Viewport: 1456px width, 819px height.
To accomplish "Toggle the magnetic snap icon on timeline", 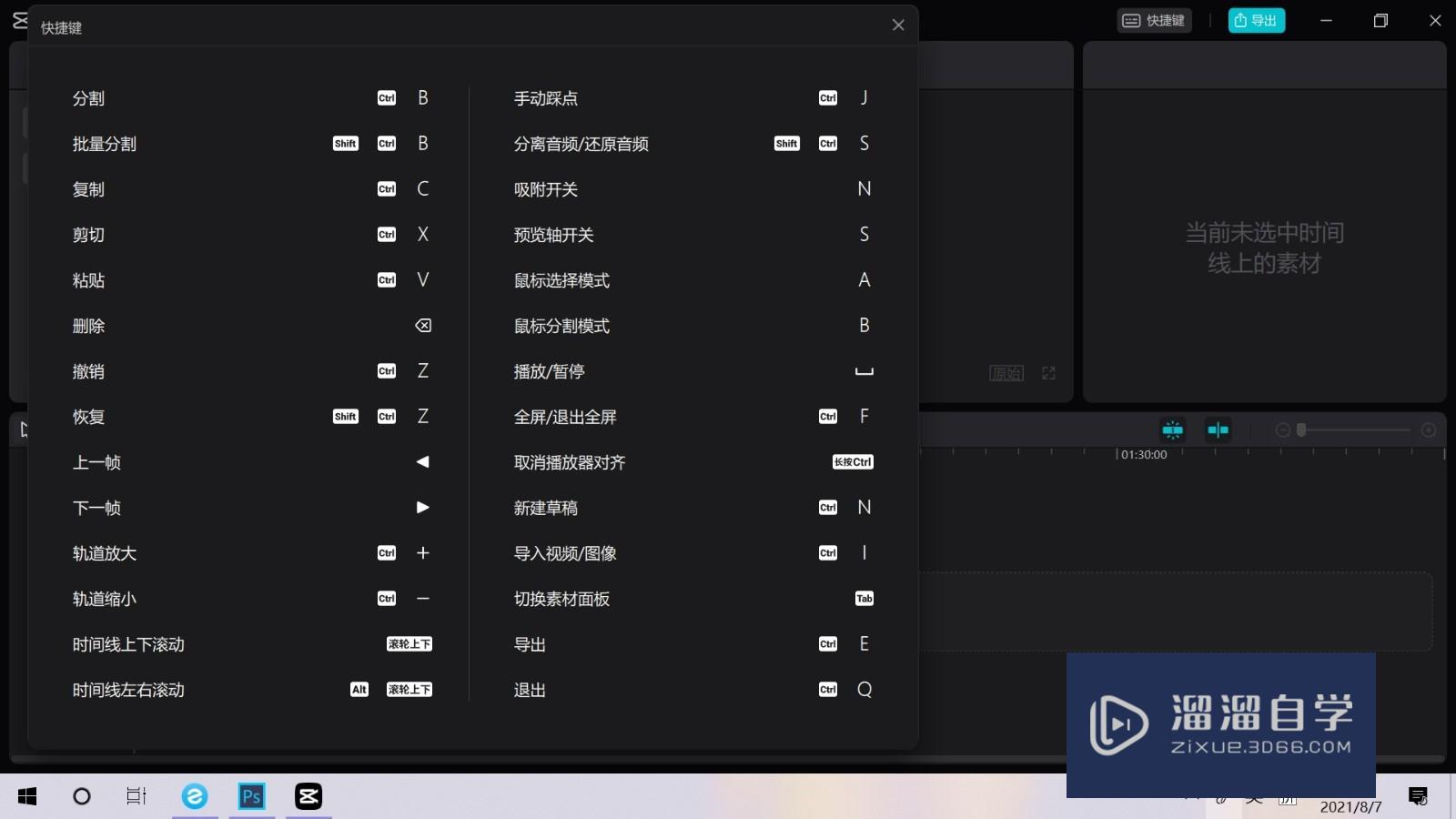I will [1173, 430].
